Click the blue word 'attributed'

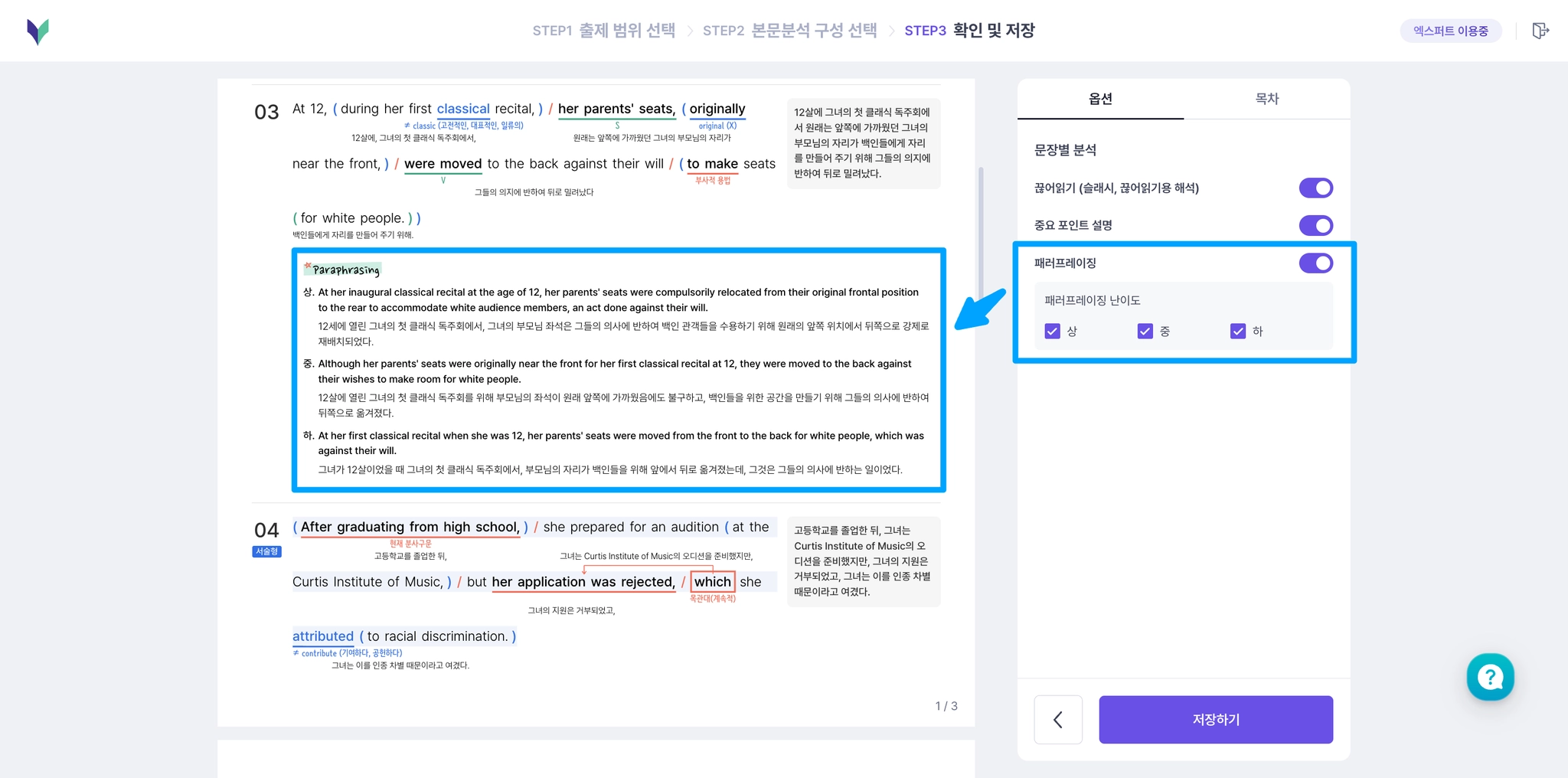coord(323,636)
